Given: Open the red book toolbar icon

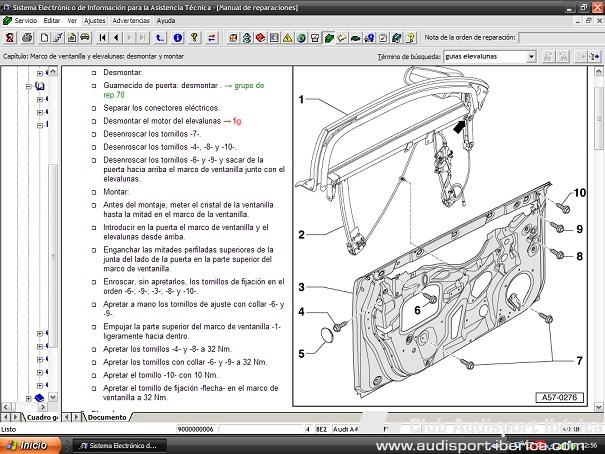Looking at the screenshot, I should point(260,37).
